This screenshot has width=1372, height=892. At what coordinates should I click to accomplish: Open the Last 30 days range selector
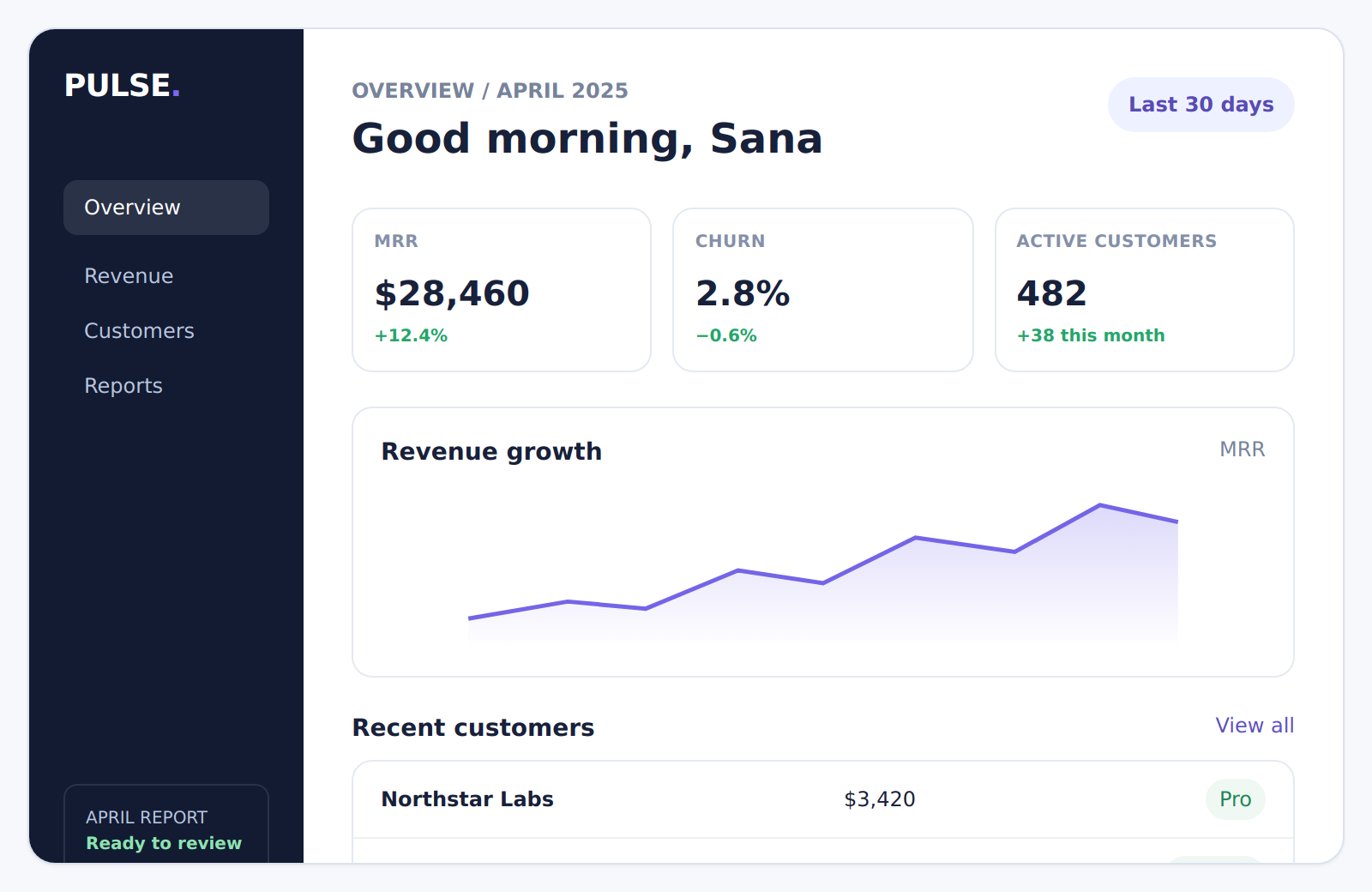pos(1200,105)
